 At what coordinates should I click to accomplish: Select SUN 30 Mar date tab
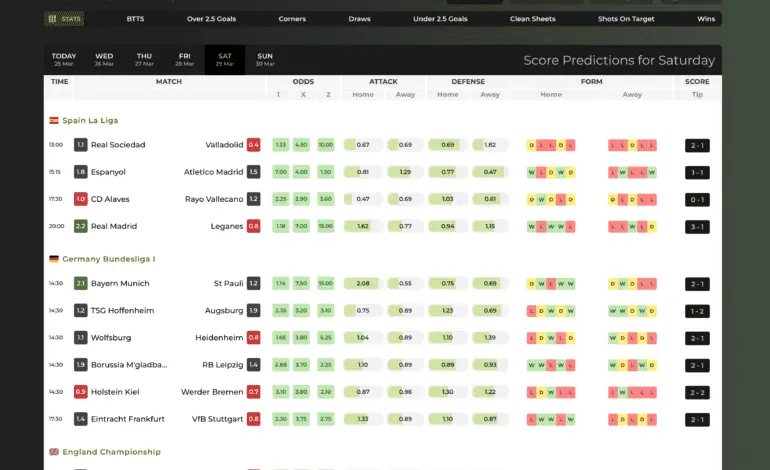point(265,59)
